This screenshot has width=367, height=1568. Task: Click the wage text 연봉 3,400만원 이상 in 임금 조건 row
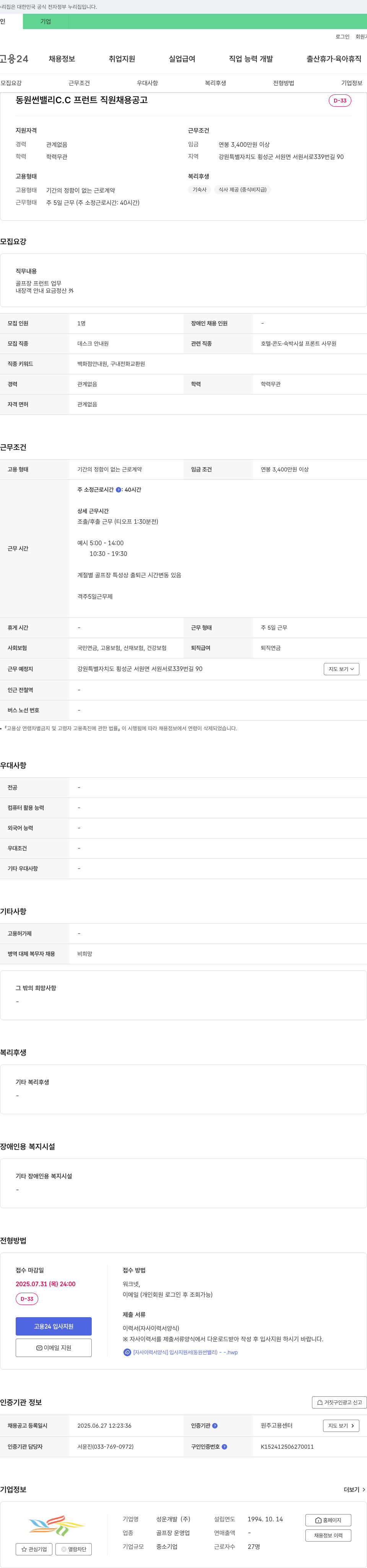285,469
